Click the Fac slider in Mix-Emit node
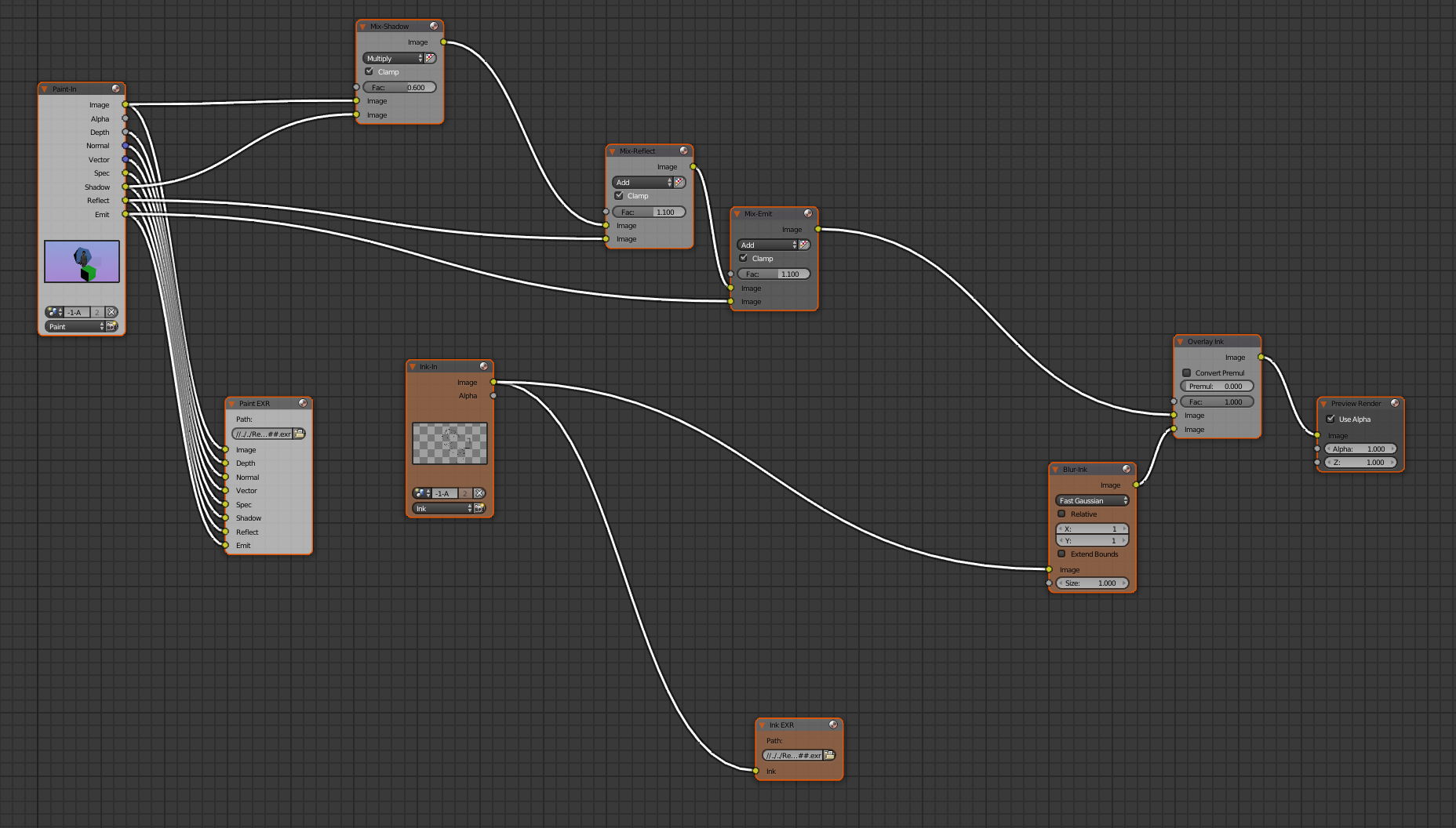Image resolution: width=1456 pixels, height=828 pixels. pos(773,274)
